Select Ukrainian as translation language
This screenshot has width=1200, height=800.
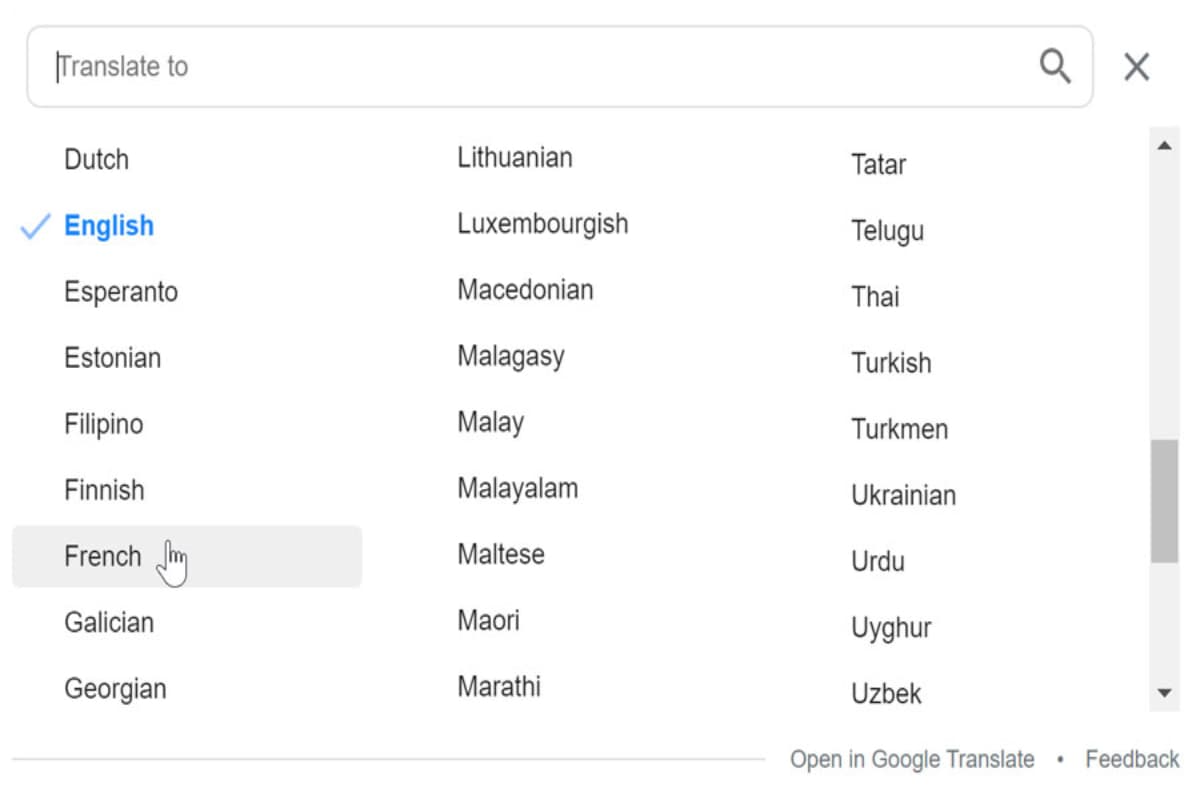tap(904, 495)
